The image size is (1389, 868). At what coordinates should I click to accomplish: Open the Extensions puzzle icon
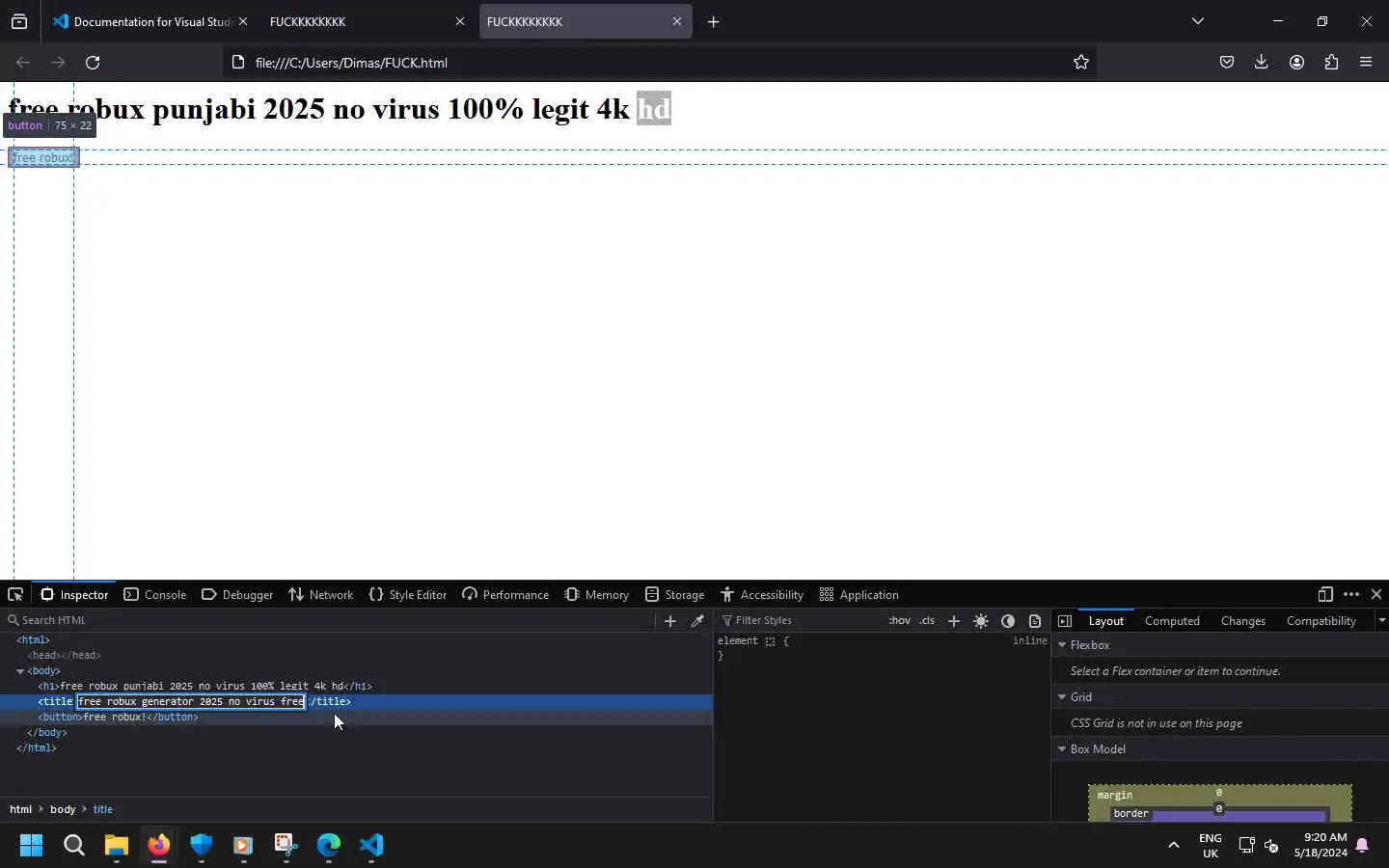1331,62
